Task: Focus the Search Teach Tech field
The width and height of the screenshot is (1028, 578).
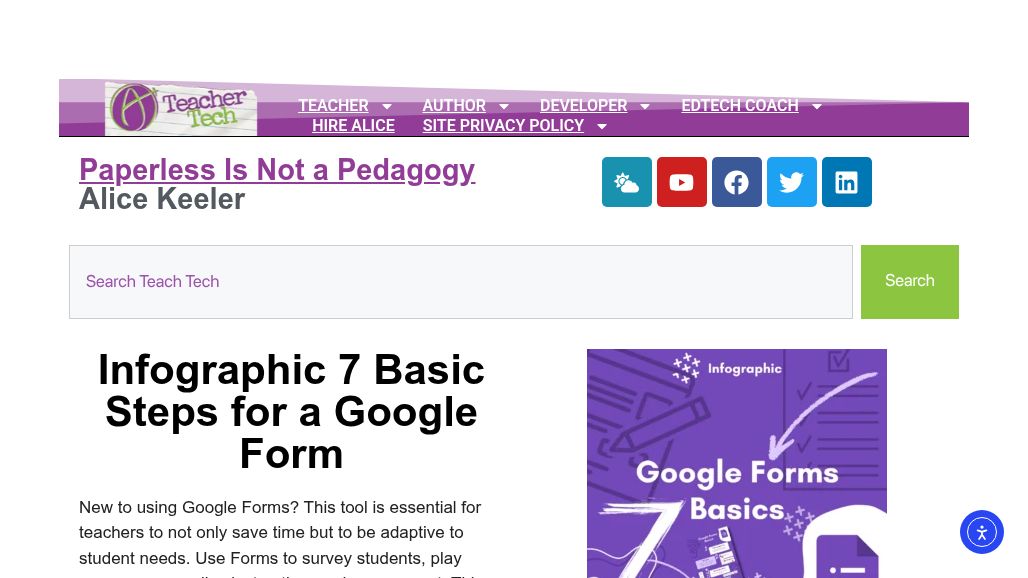Action: click(461, 282)
